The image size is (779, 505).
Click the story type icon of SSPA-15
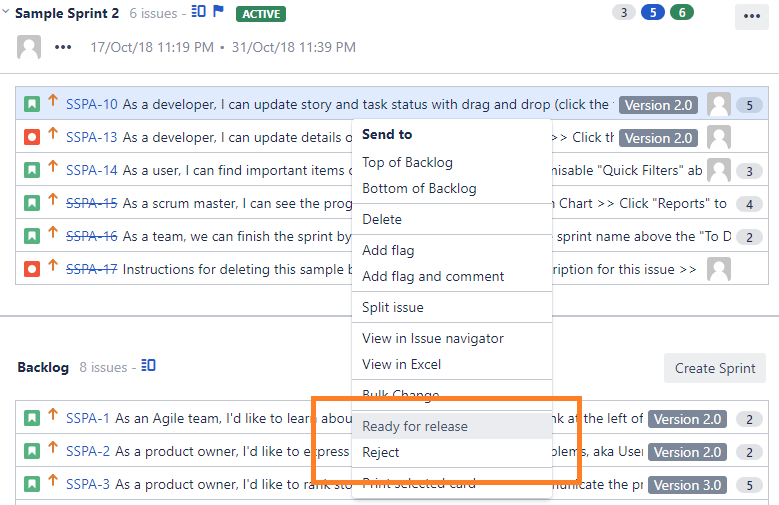coord(32,203)
